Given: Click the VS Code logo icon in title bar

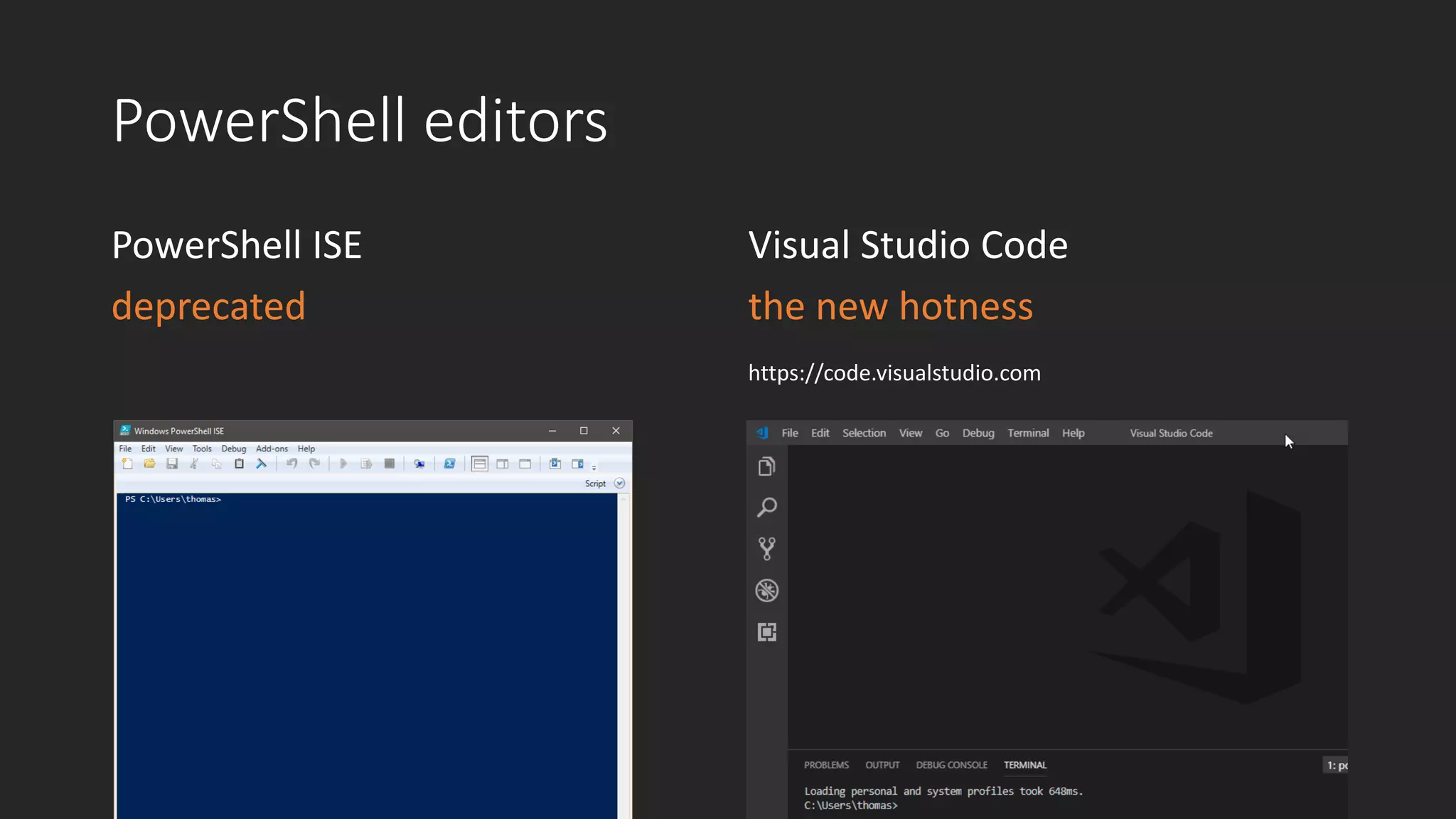Looking at the screenshot, I should click(x=762, y=433).
